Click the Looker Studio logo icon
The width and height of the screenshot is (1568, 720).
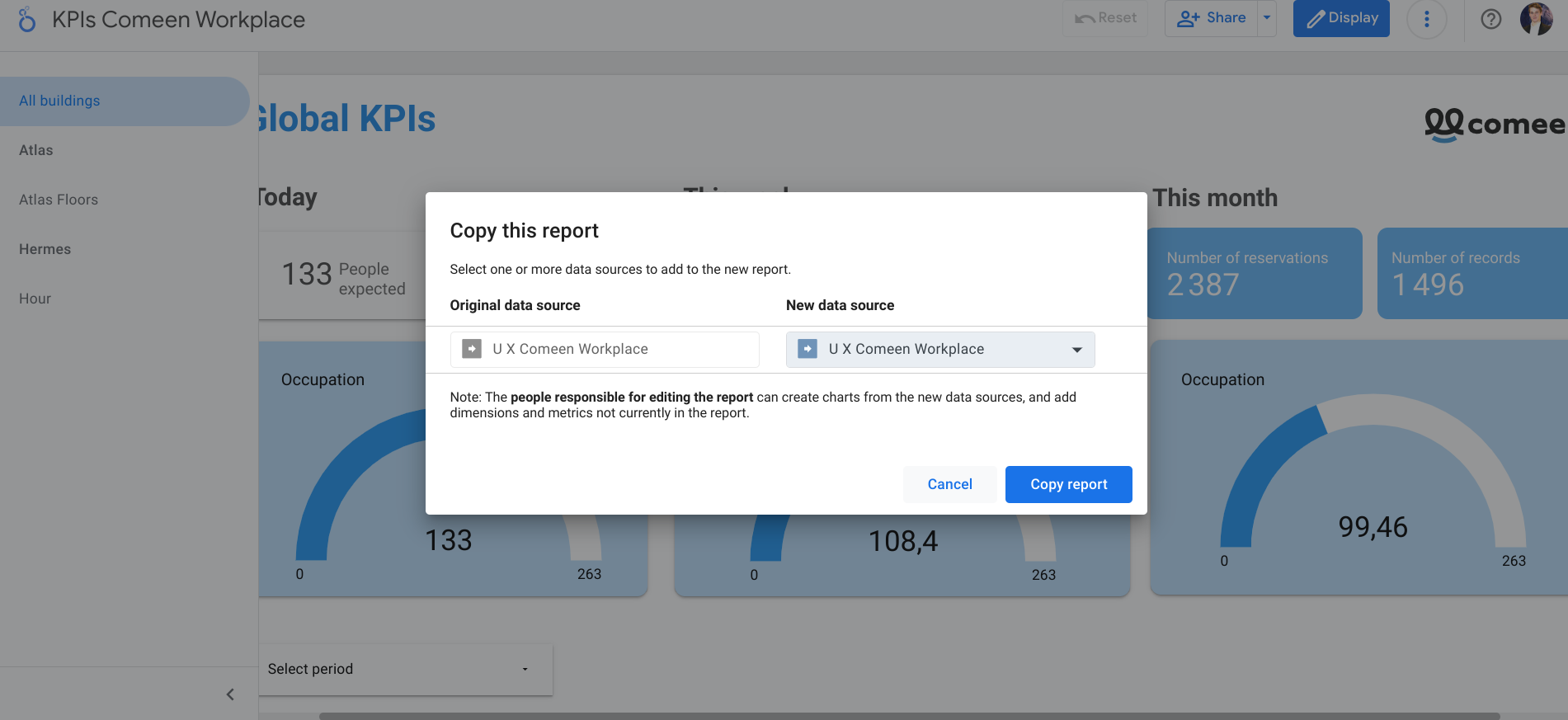27,19
